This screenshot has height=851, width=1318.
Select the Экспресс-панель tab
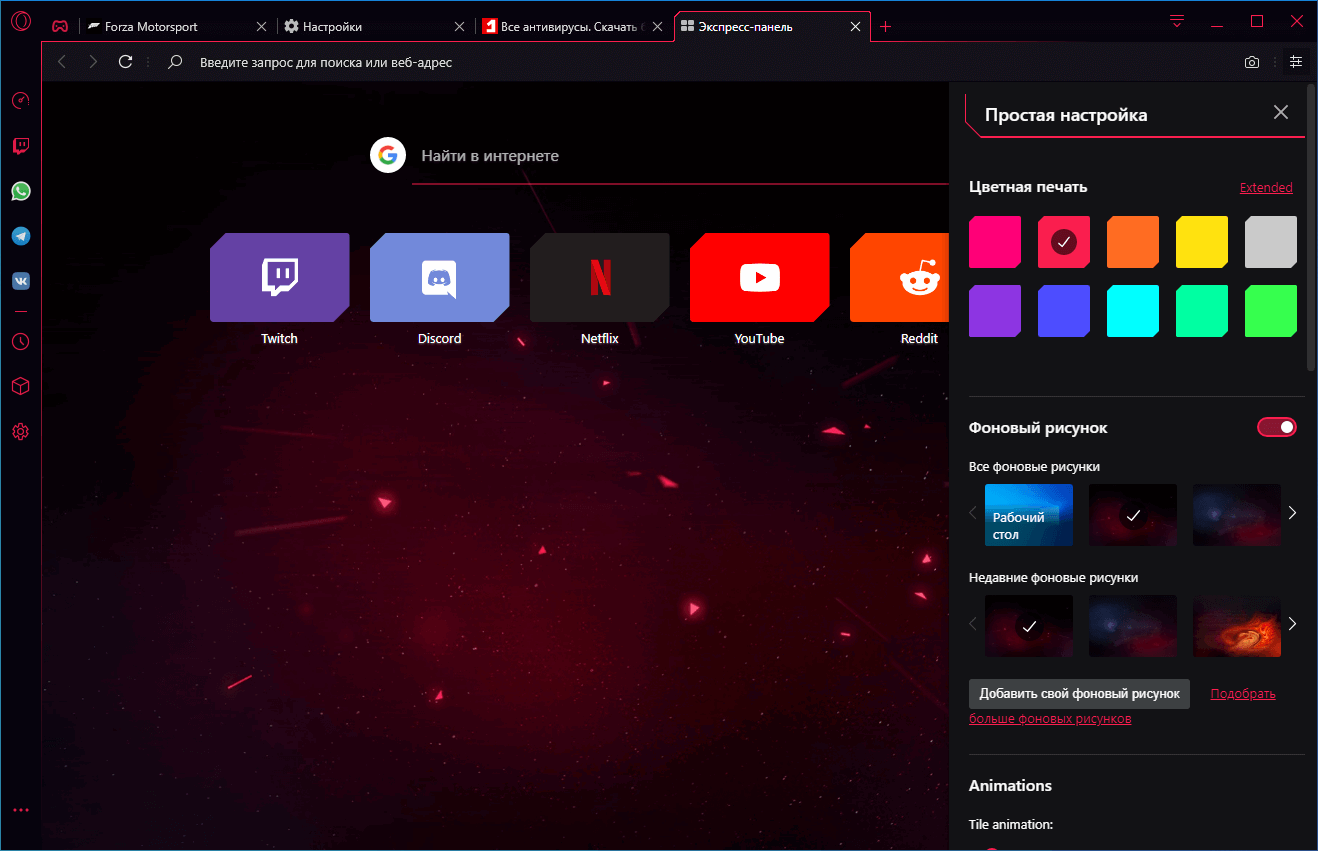click(x=772, y=27)
